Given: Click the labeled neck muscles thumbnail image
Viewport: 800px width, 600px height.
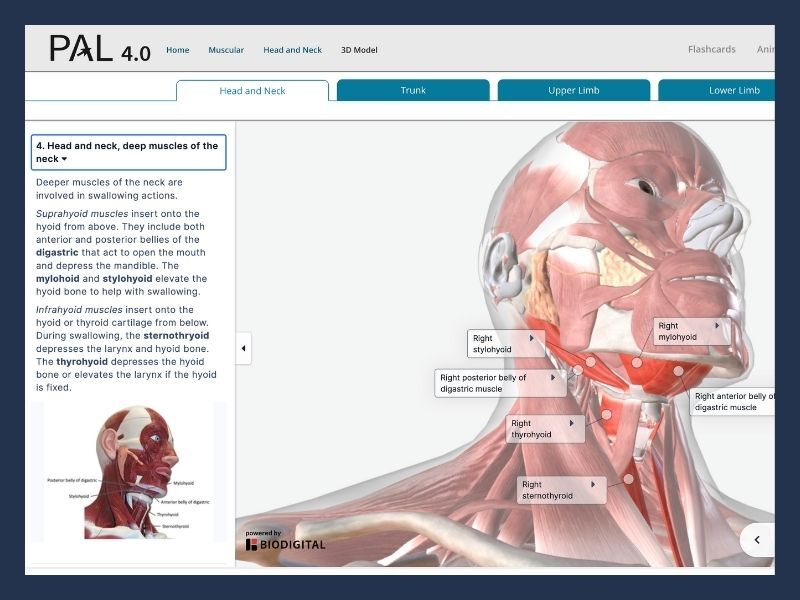Looking at the screenshot, I should pyautogui.click(x=130, y=470).
